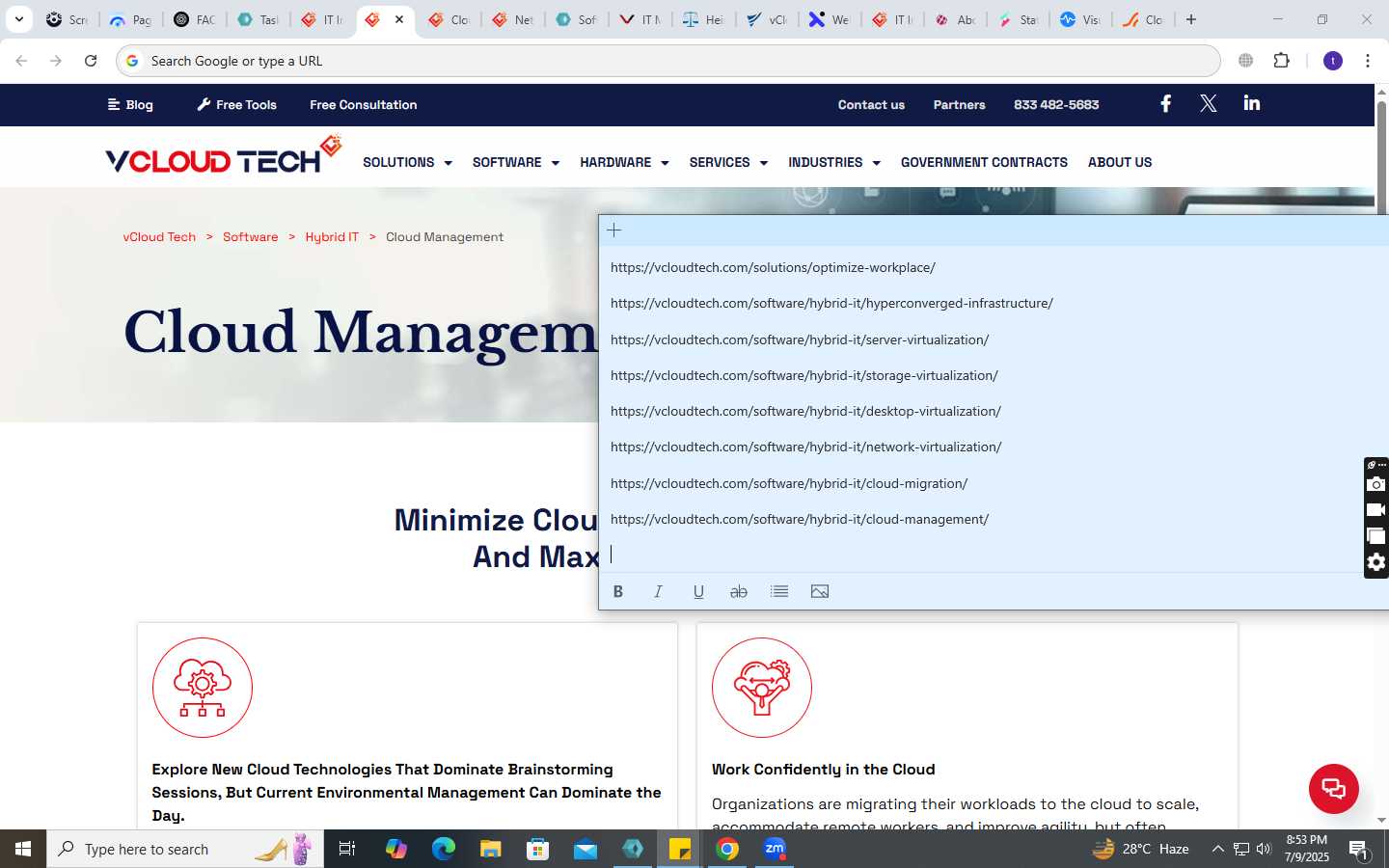The height and width of the screenshot is (868, 1389).
Task: Open vCloud Tech Facebook page icon
Action: click(1165, 103)
